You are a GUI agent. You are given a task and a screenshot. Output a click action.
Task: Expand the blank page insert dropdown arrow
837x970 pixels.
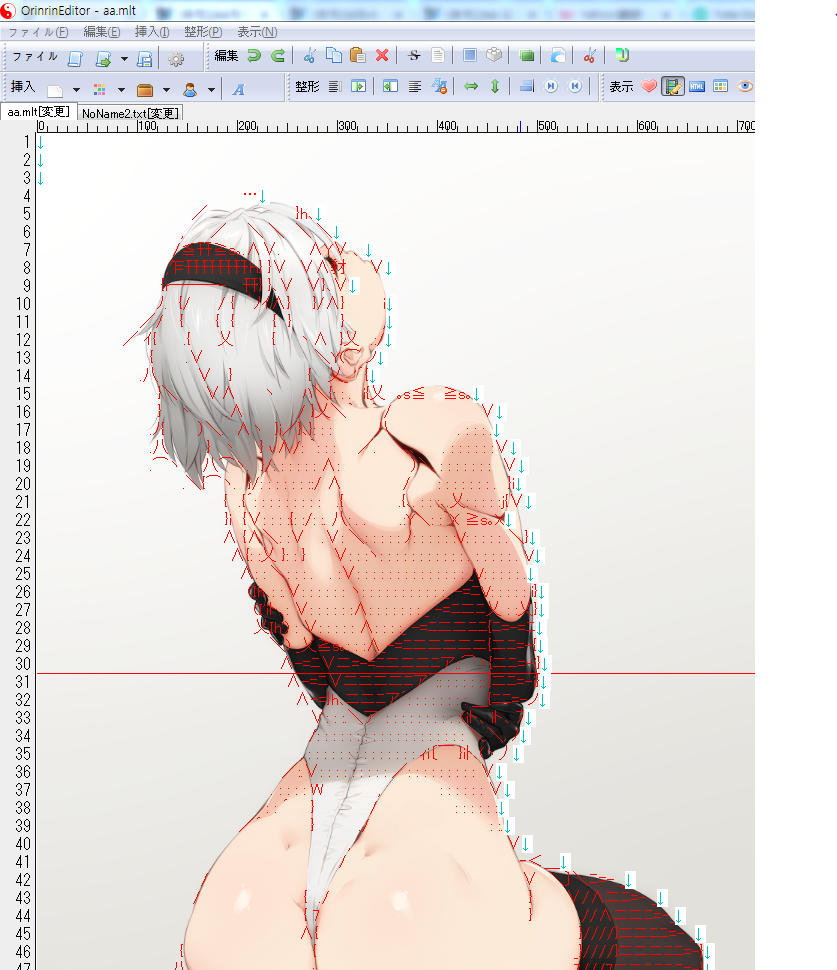pos(76,89)
